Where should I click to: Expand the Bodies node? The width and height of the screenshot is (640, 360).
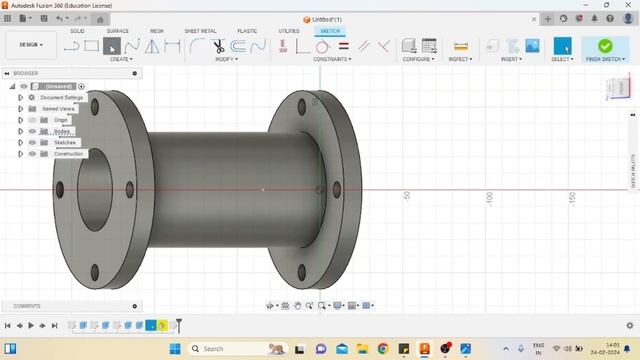[20, 131]
